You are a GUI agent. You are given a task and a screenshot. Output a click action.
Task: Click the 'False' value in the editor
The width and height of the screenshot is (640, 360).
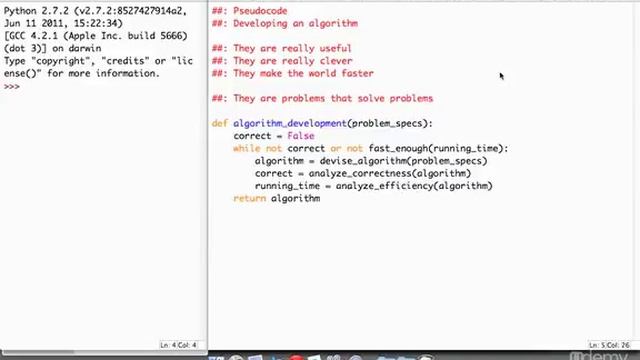pos(301,136)
